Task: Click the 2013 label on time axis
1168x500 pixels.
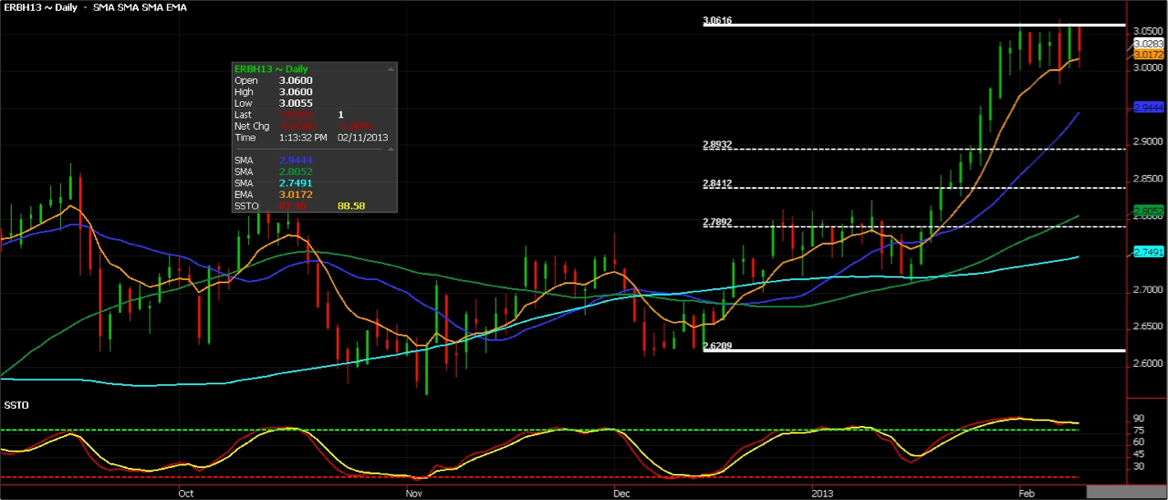Action: pyautogui.click(x=822, y=493)
